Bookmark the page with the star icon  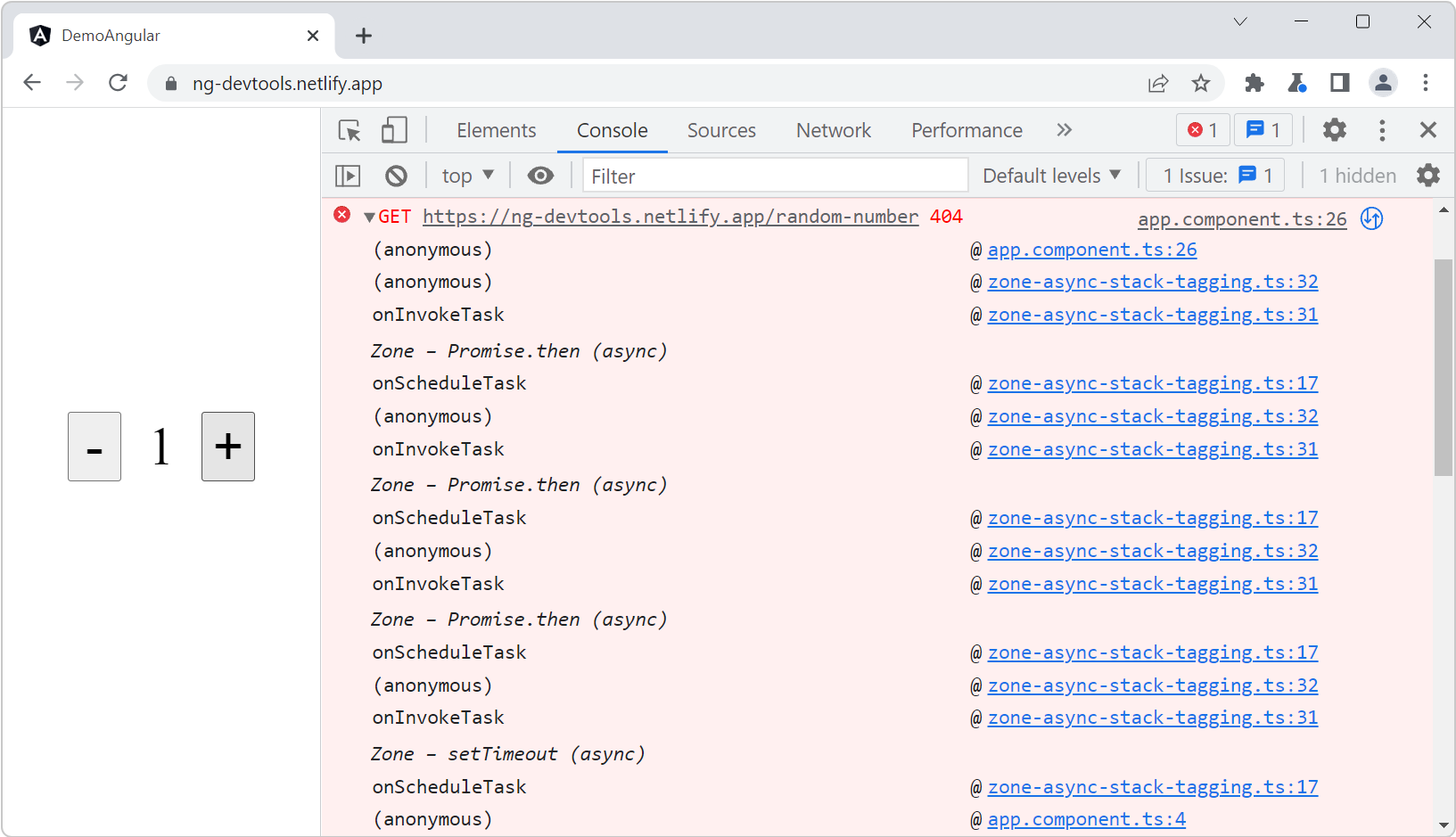[1201, 83]
